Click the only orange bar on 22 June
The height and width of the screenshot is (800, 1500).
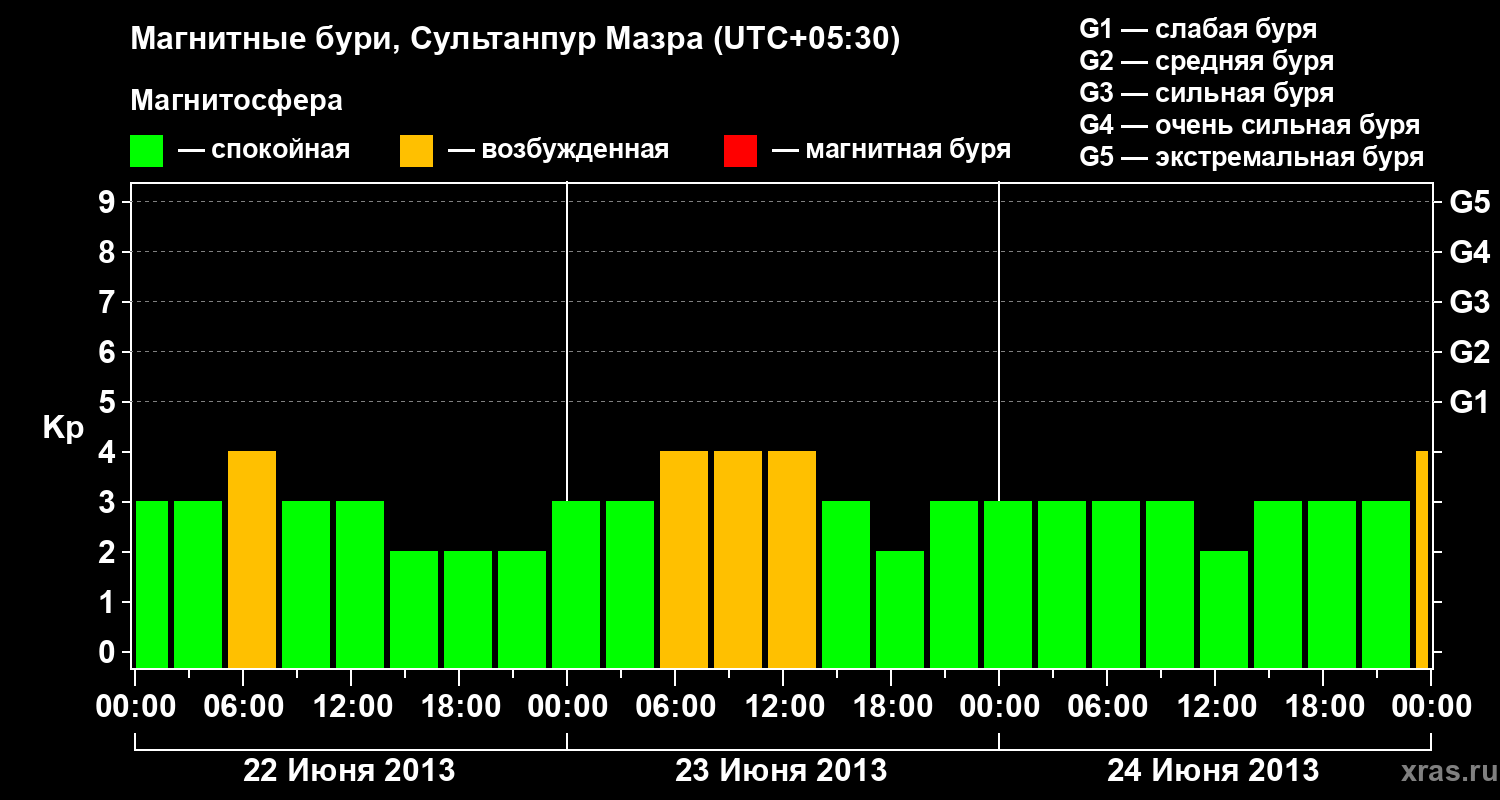click(252, 560)
